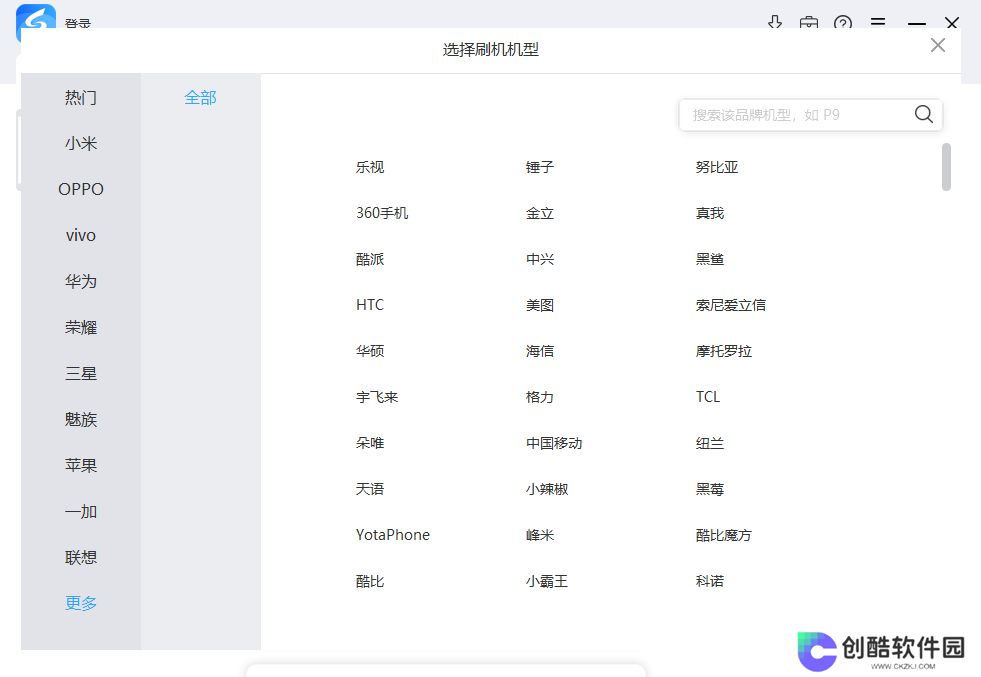
Task: Choose 360手机 from the list
Action: coord(382,213)
